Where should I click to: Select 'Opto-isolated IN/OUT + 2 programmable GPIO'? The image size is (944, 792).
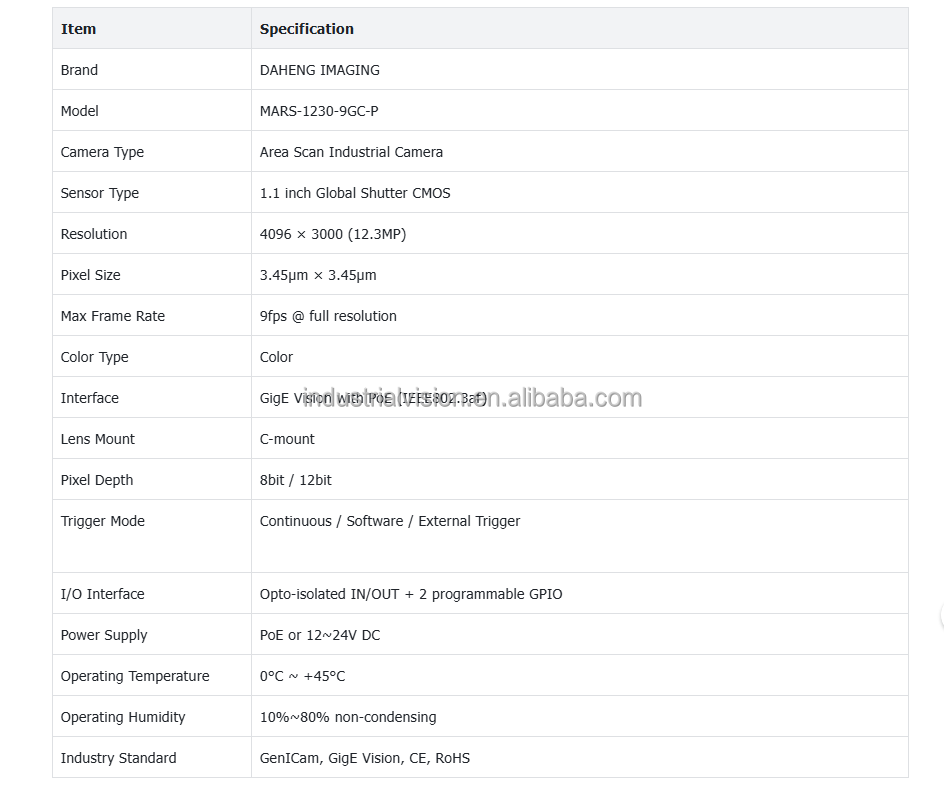pyautogui.click(x=411, y=594)
